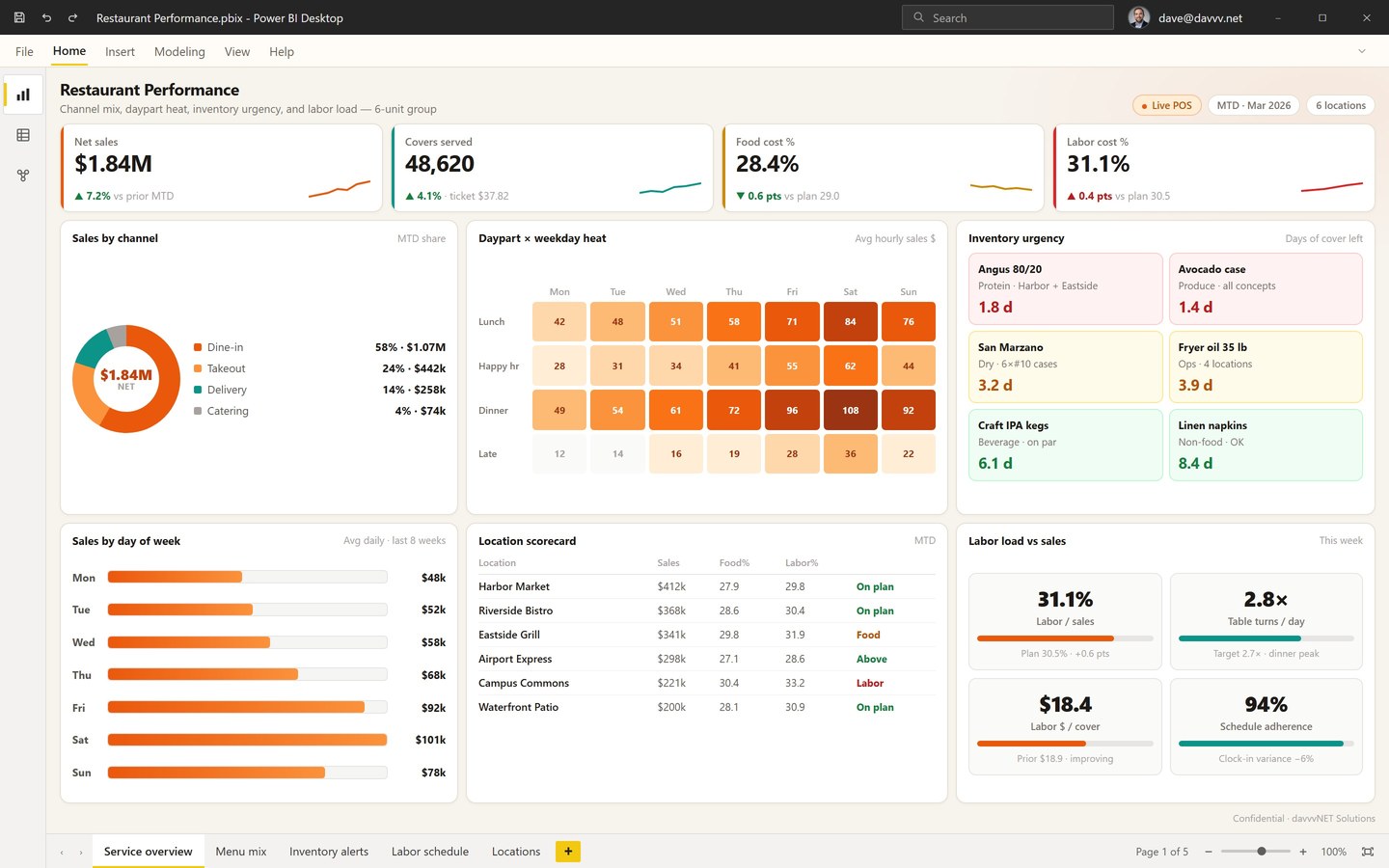
Task: Select the Net sales KPI card
Action: pos(221,168)
